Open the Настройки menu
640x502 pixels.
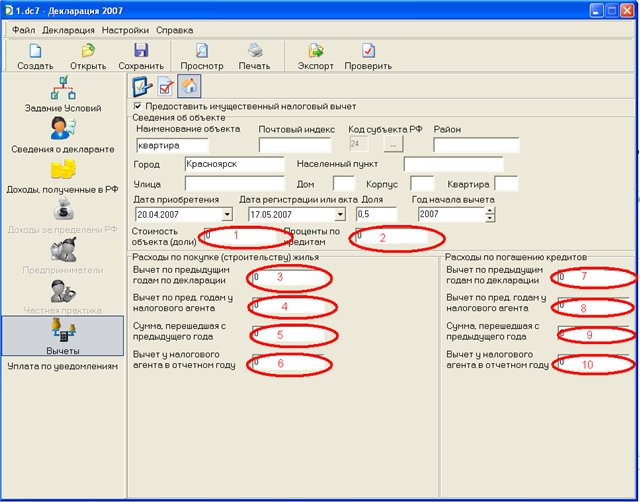125,30
